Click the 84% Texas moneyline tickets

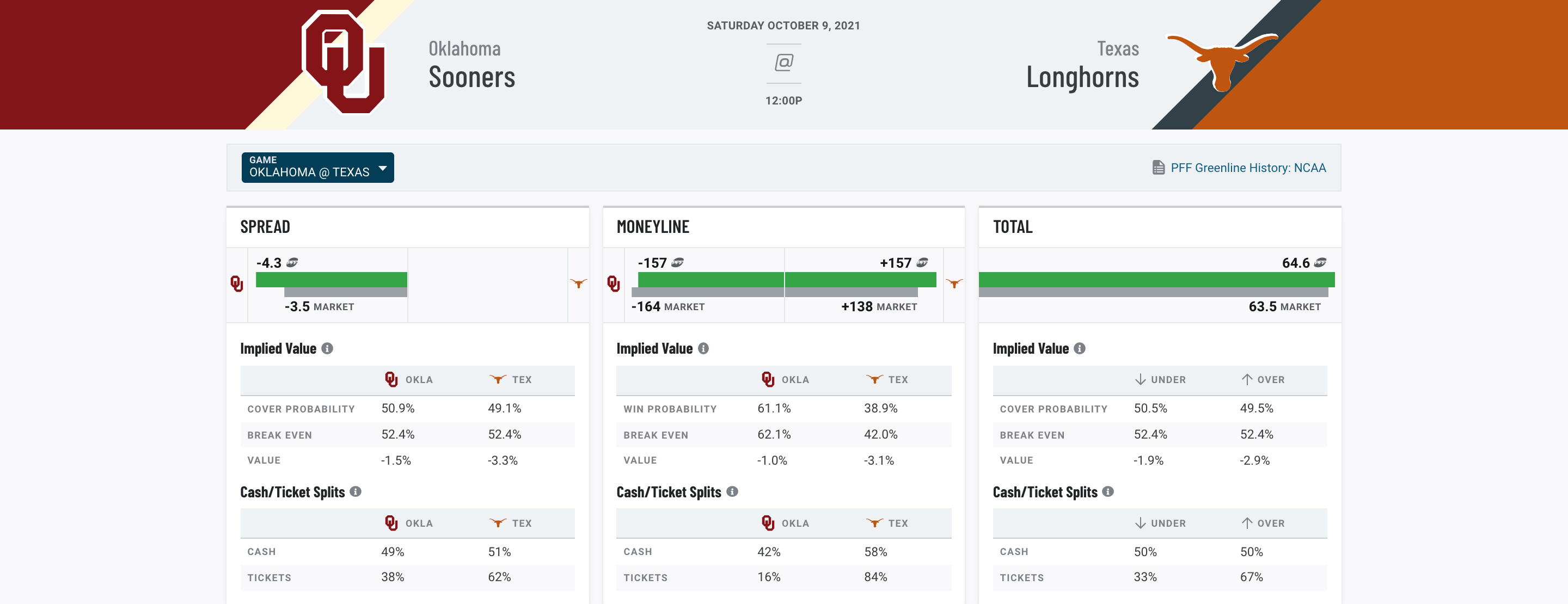pyautogui.click(x=875, y=577)
